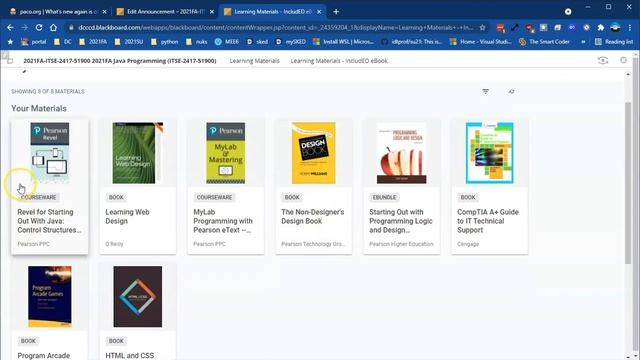Click the Learning Materials - IncludED eBook breadcrumb
The height and width of the screenshot is (360, 640).
339,61
